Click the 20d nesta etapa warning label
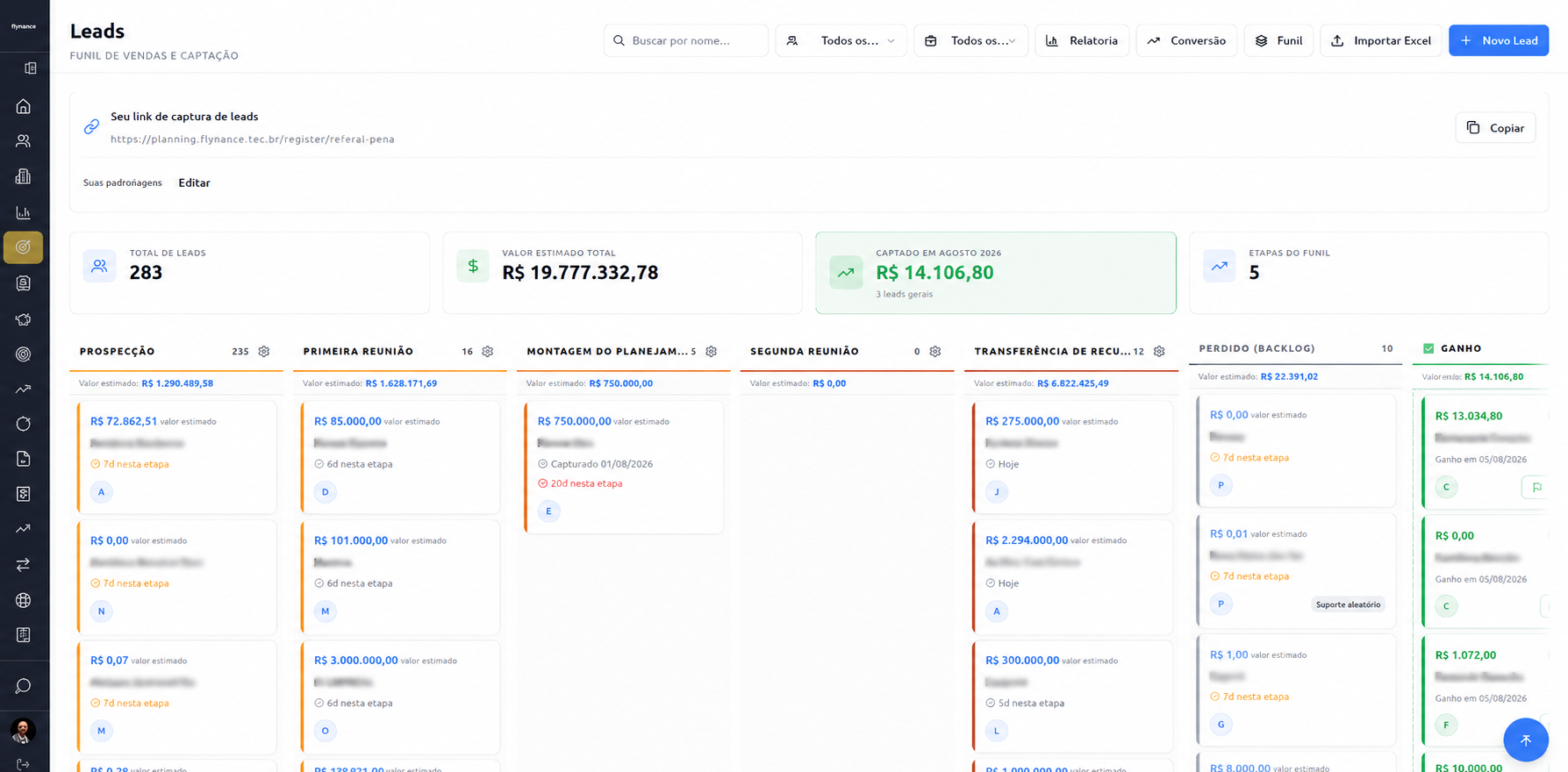The image size is (1568, 772). [580, 483]
